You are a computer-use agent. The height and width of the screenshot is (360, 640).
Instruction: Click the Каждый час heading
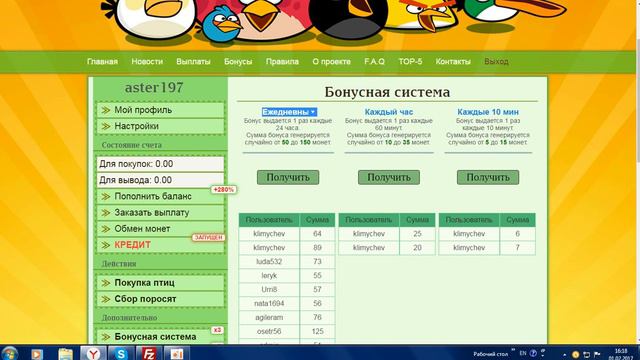coord(389,112)
